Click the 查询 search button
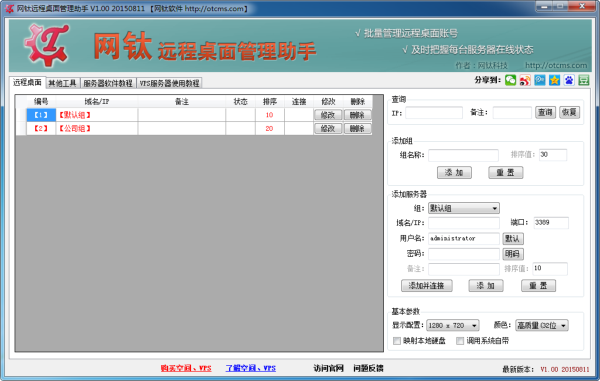The image size is (600, 381). click(545, 112)
